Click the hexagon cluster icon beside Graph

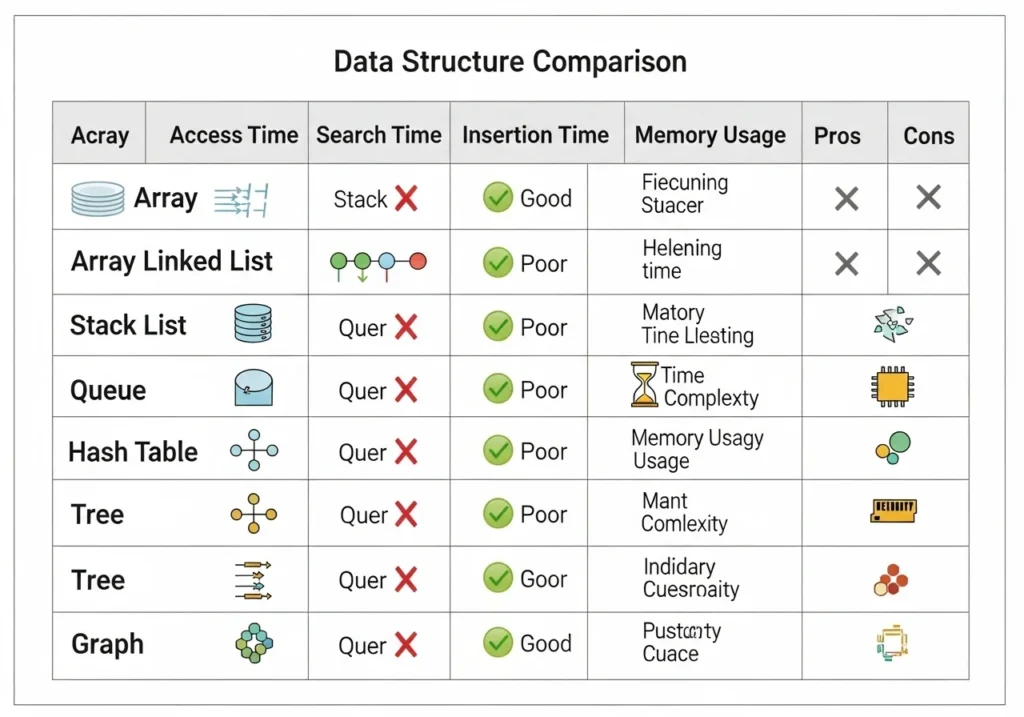click(254, 643)
